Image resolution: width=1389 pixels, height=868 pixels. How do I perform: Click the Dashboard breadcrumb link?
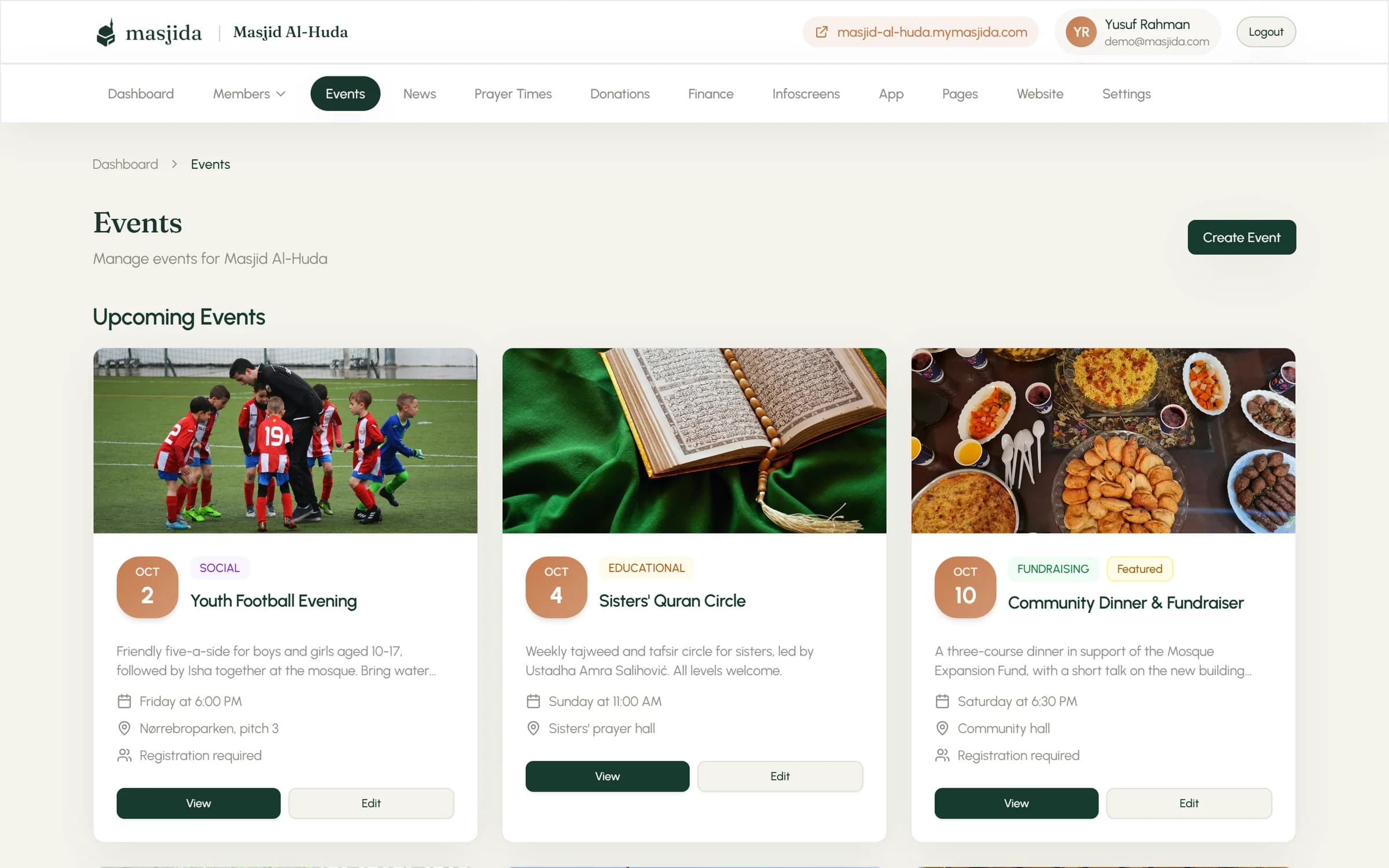pos(125,164)
